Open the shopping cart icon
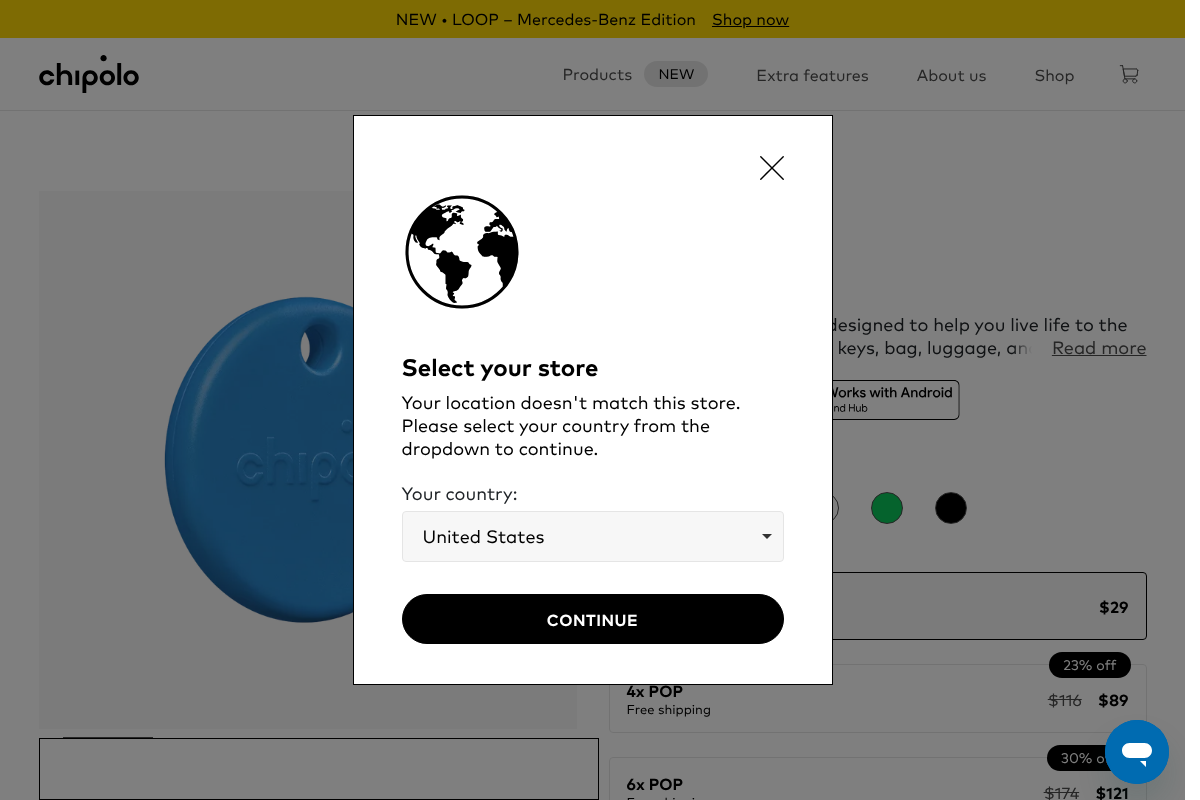The height and width of the screenshot is (800, 1200). [x=1129, y=75]
